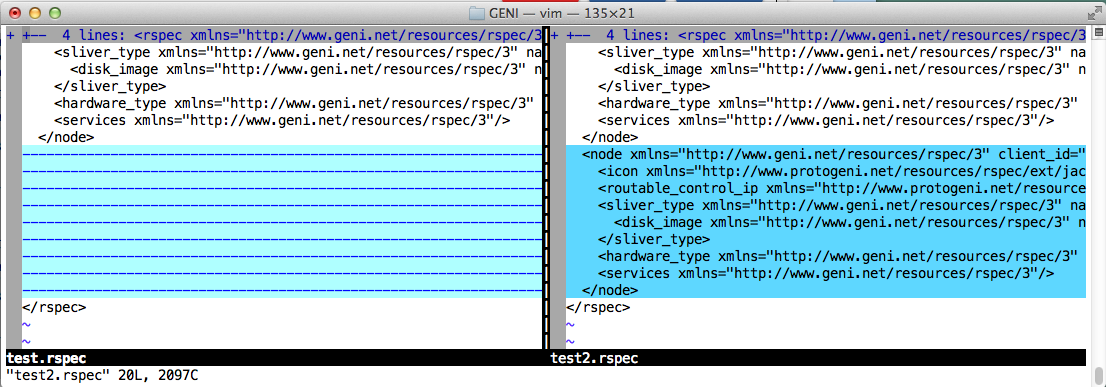Image resolution: width=1106 pixels, height=387 pixels.
Task: Click highlighted '<disk_image' added line
Action: click(850, 222)
